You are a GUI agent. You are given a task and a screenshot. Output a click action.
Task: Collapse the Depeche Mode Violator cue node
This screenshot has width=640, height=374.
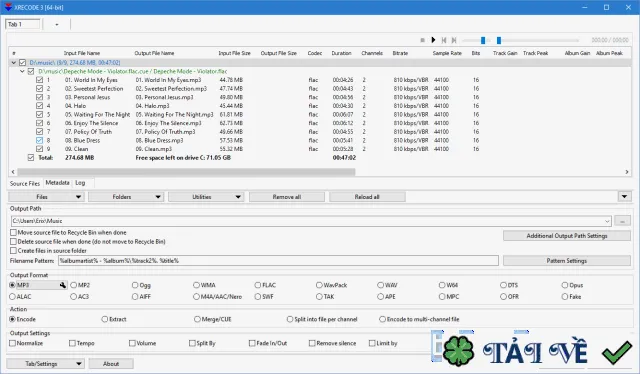(x=22, y=71)
